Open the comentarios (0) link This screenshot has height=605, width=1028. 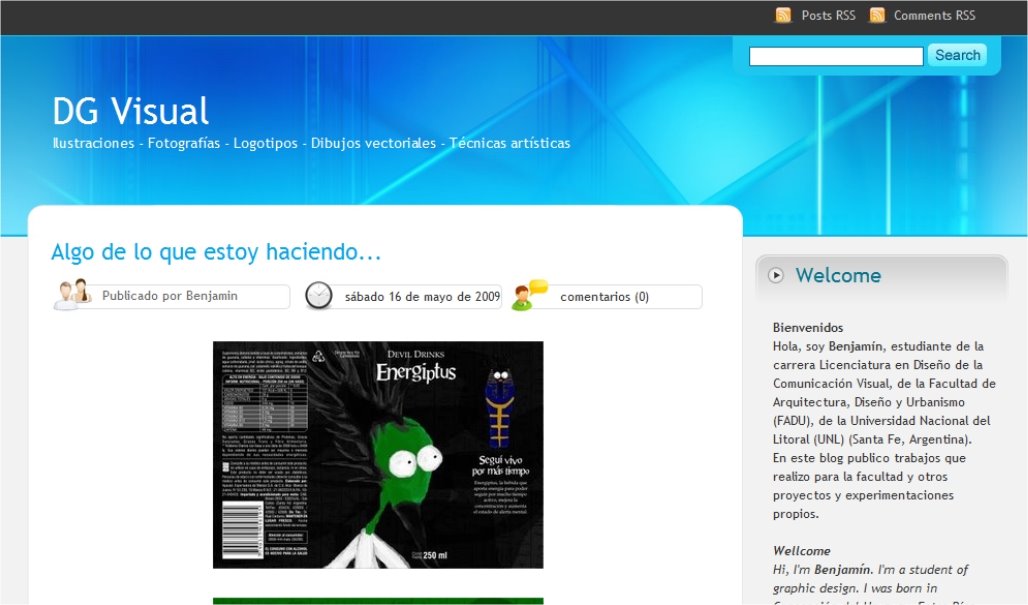604,297
